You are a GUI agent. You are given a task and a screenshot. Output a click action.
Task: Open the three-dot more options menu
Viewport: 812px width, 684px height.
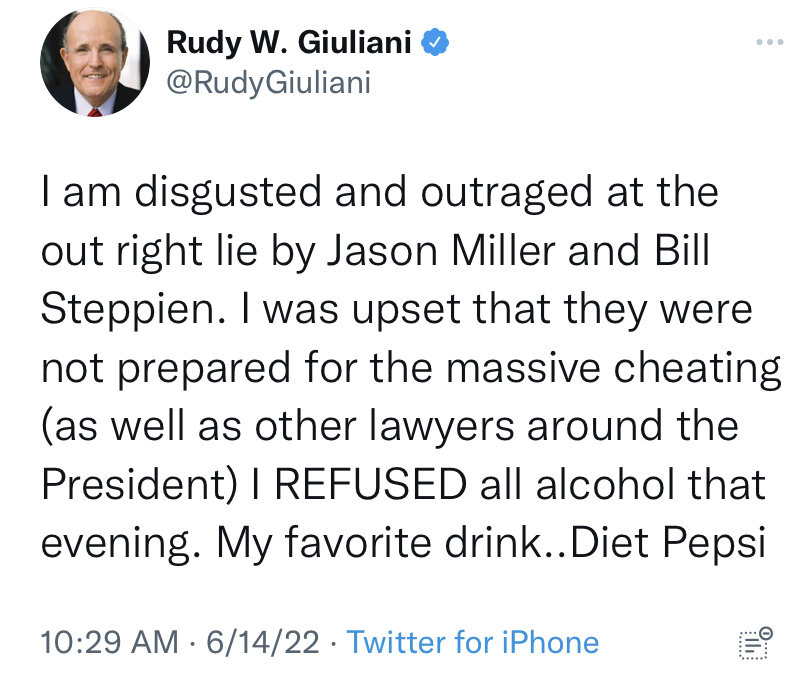(x=768, y=42)
